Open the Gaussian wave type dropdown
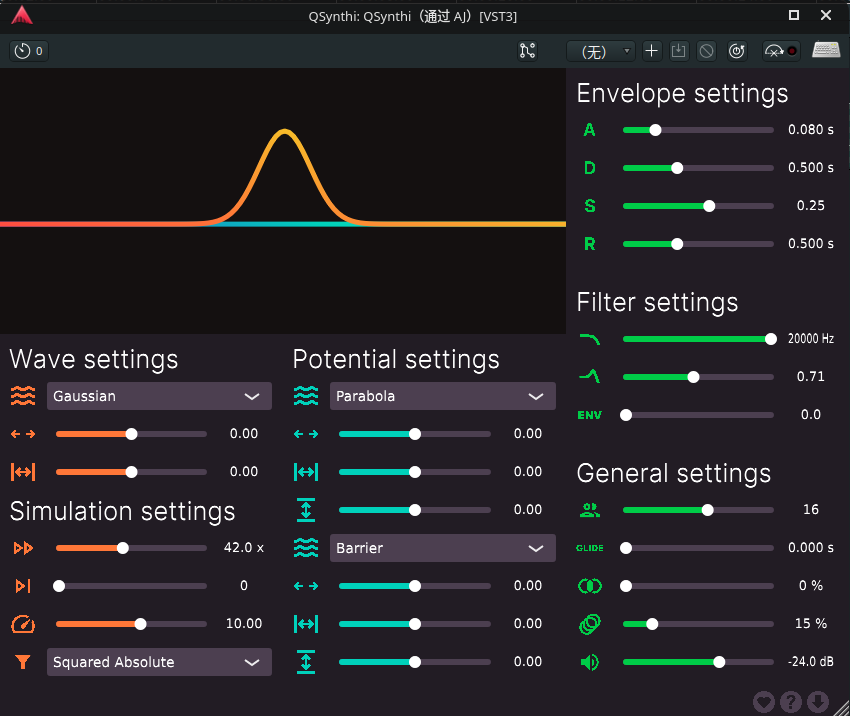Viewport: 850px width, 716px height. click(159, 396)
